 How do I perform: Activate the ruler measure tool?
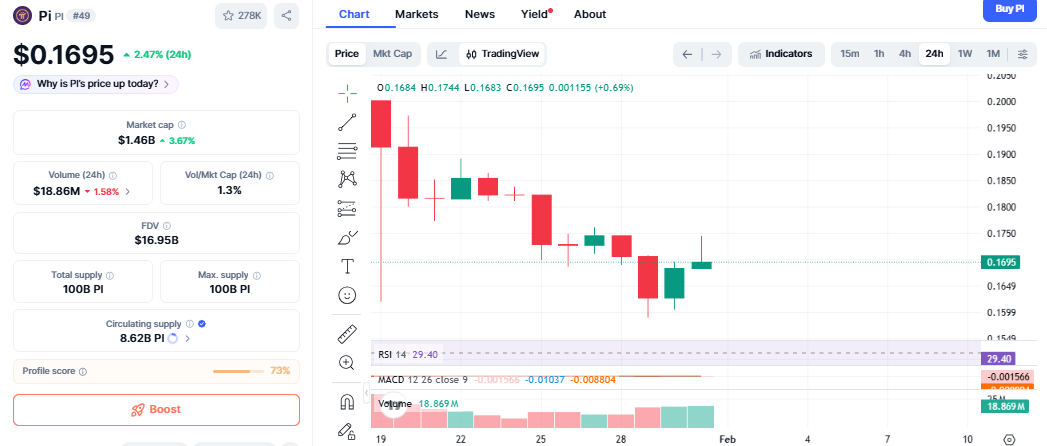[x=347, y=334]
